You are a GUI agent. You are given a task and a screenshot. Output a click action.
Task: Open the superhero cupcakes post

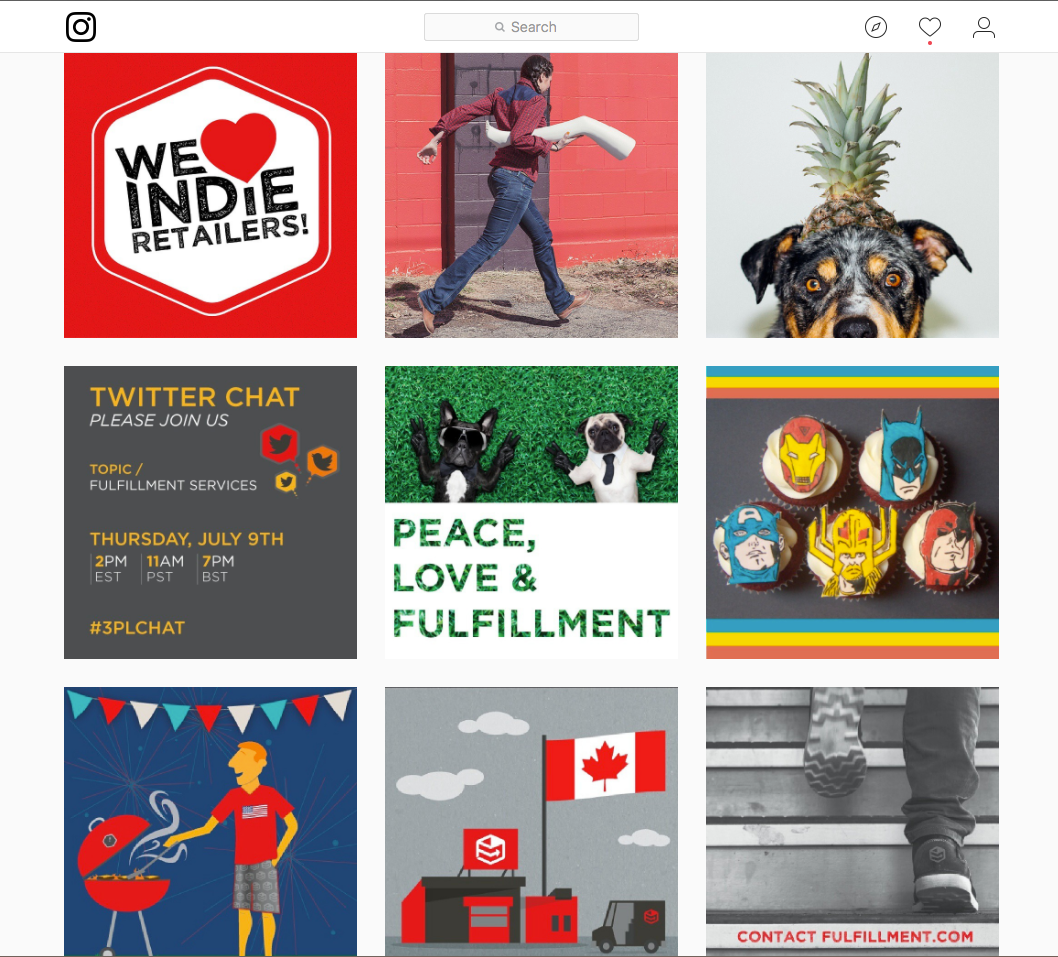852,512
